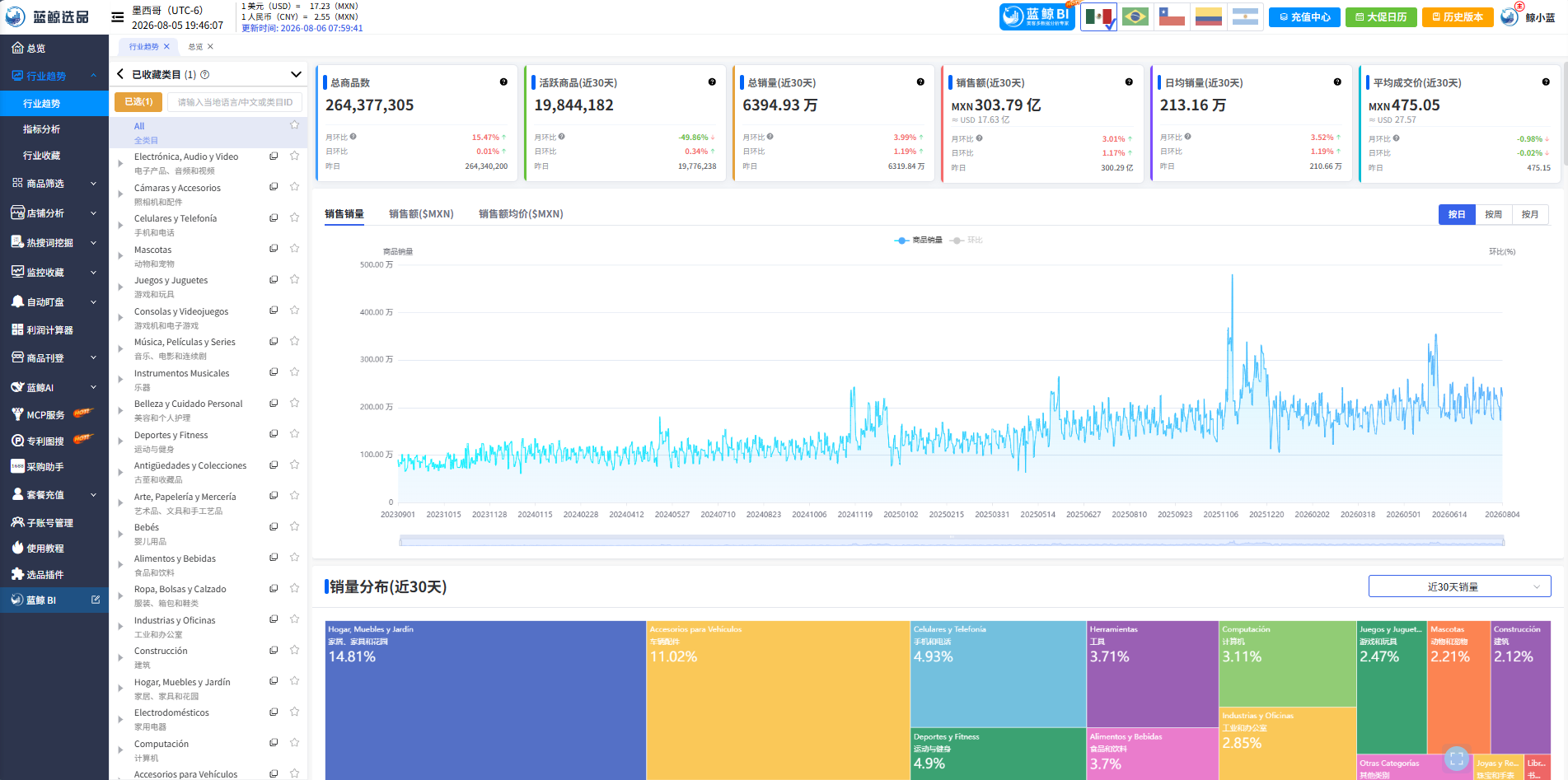Image resolution: width=1568 pixels, height=780 pixels.
Task: Expand the Deportes y Fitness tree node
Action: (x=120, y=441)
